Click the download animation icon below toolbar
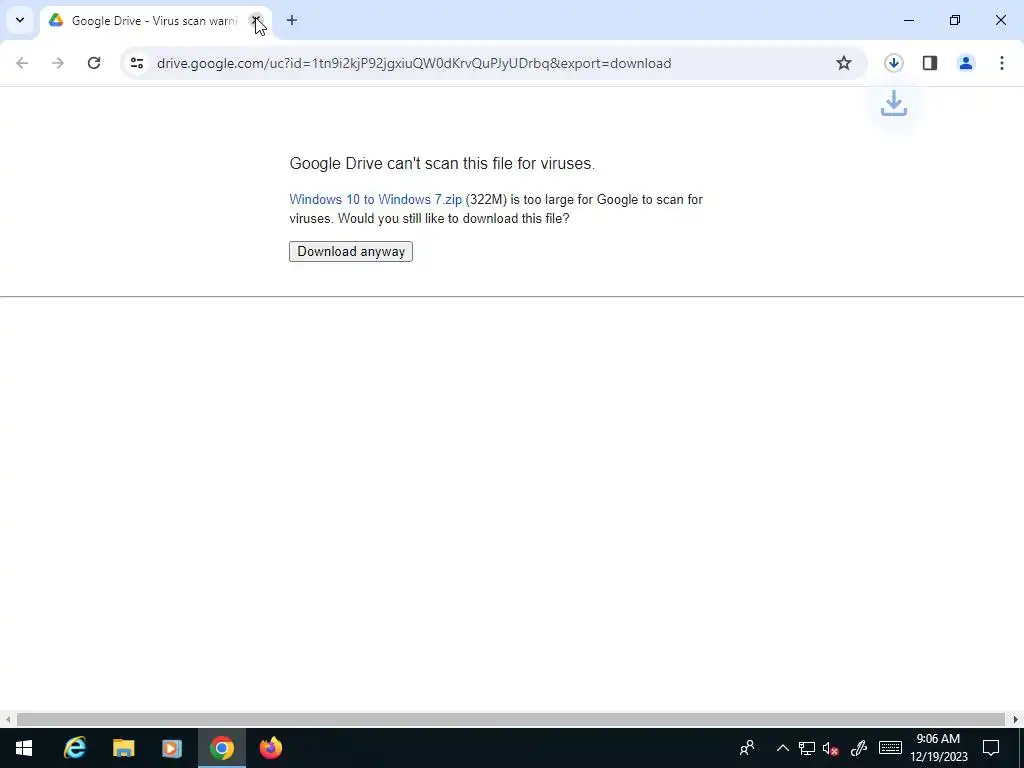Image resolution: width=1024 pixels, height=768 pixels. click(x=894, y=104)
